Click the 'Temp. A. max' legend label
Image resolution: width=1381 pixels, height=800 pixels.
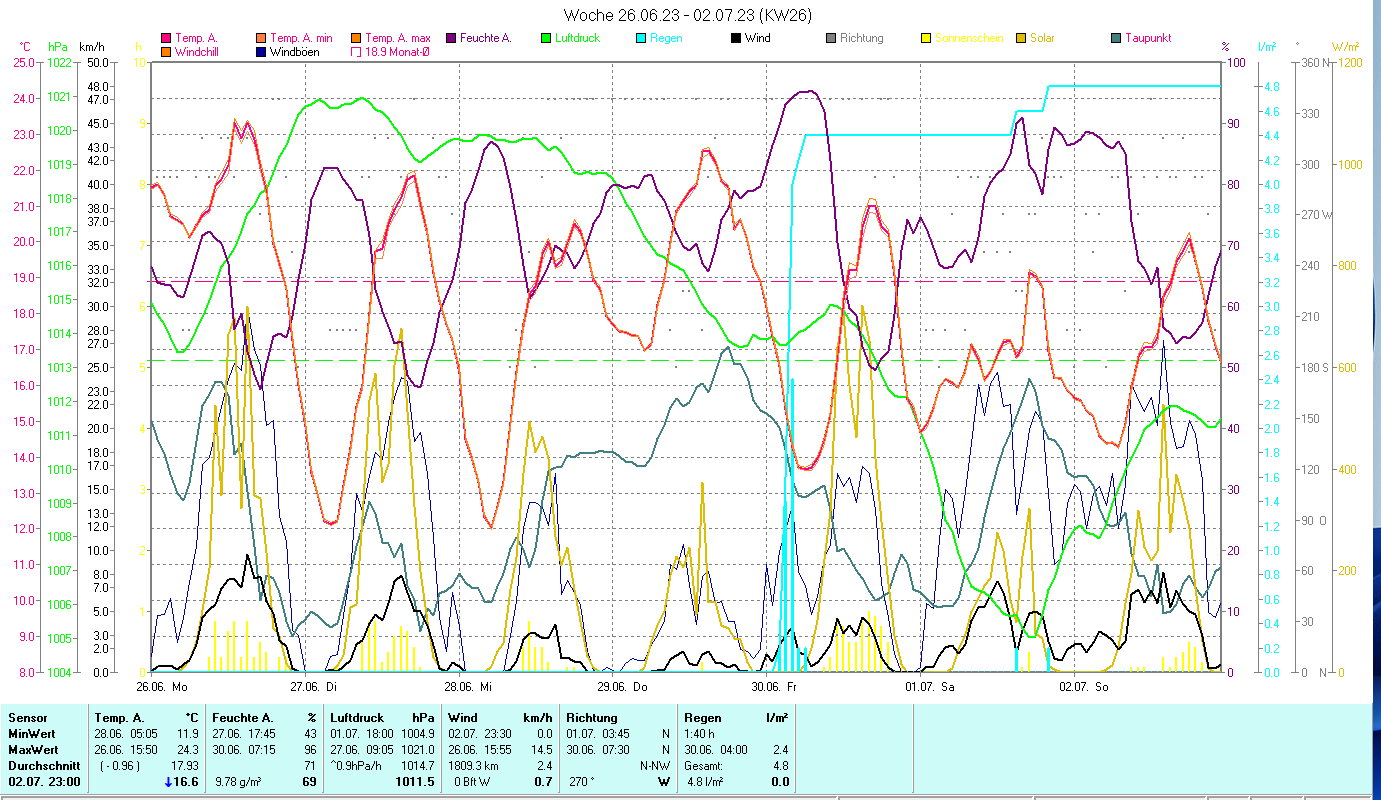coord(398,39)
